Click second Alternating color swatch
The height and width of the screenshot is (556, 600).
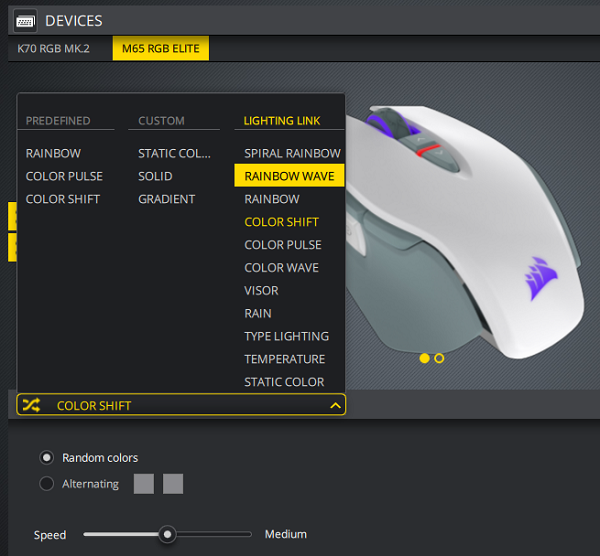[x=173, y=484]
